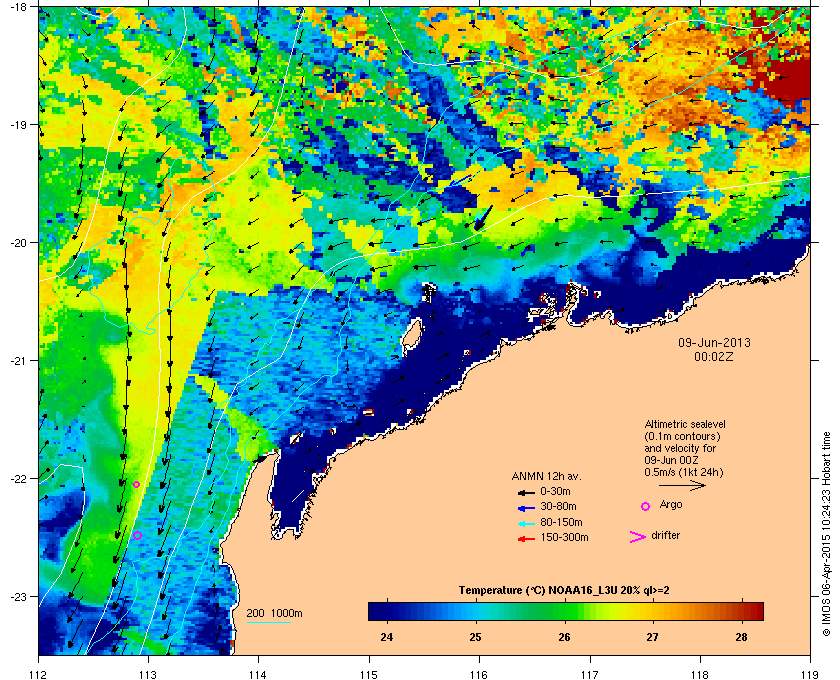Click the longitude axis label 116

[x=478, y=674]
